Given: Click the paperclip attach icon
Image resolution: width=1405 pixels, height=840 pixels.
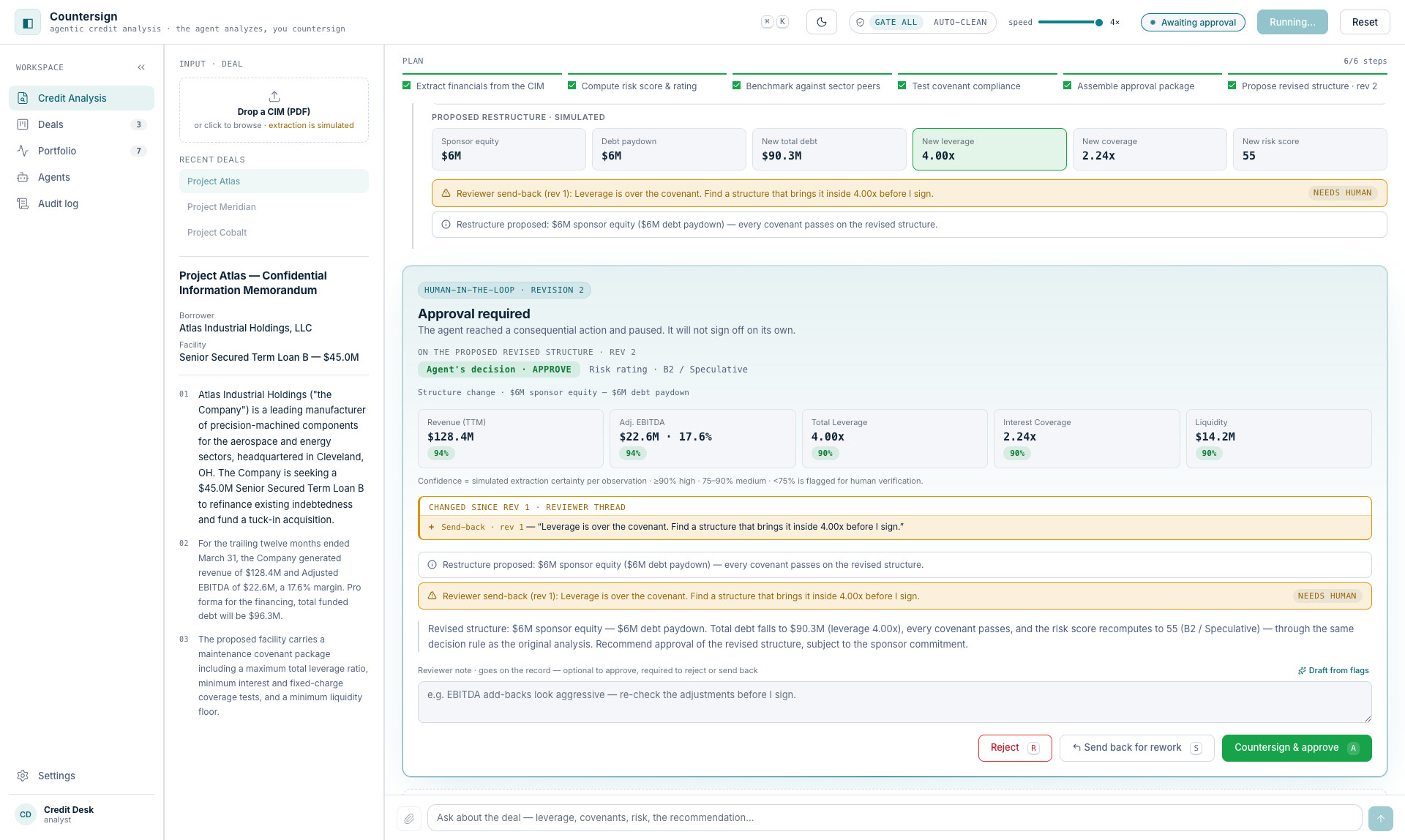Looking at the screenshot, I should tap(409, 818).
